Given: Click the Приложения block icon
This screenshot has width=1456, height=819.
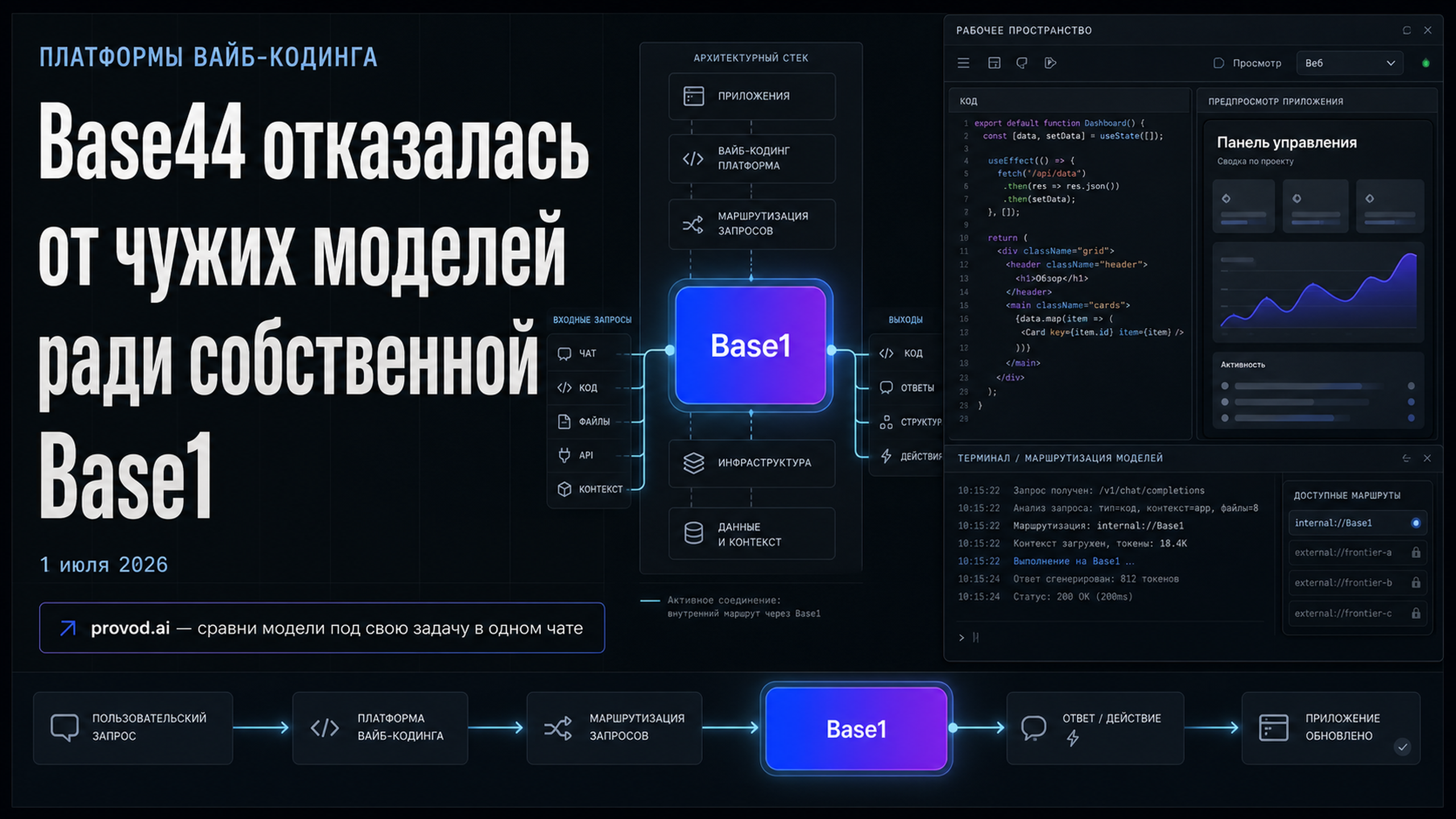Looking at the screenshot, I should 693,96.
